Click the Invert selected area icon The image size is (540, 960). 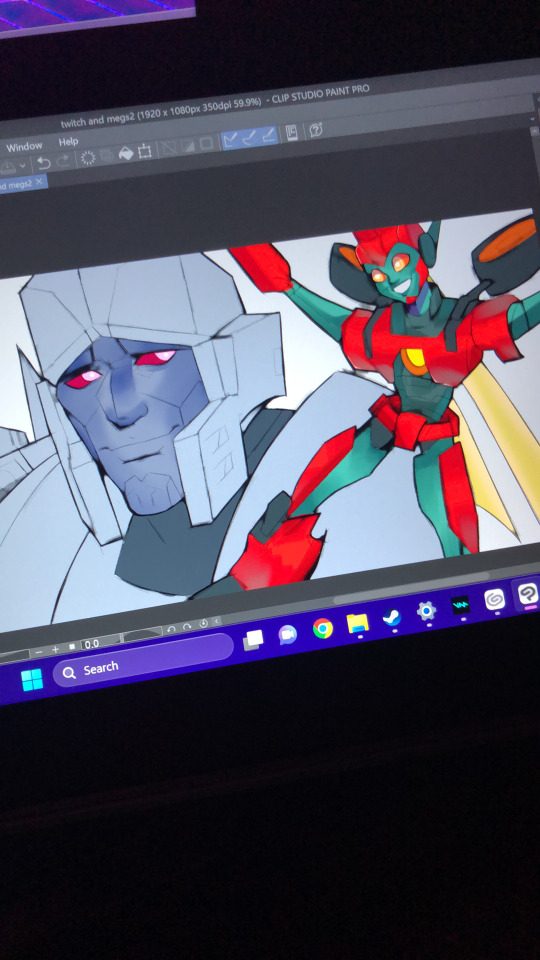[x=188, y=146]
